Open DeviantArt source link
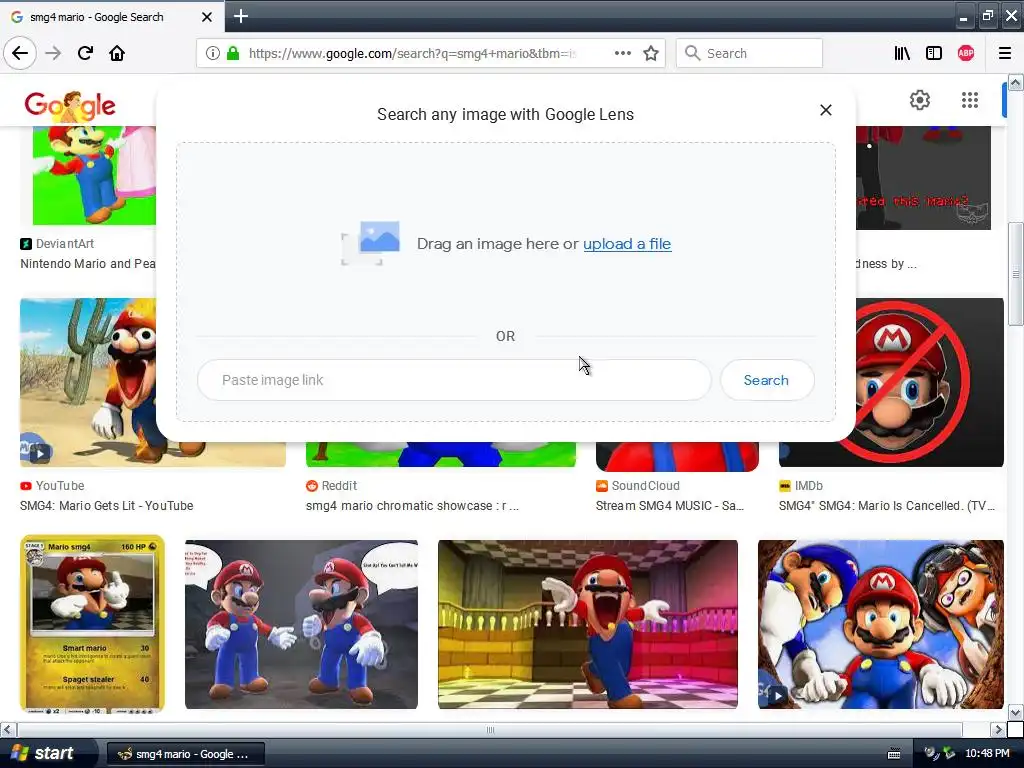Screen dimensions: 1024x768 point(57,244)
